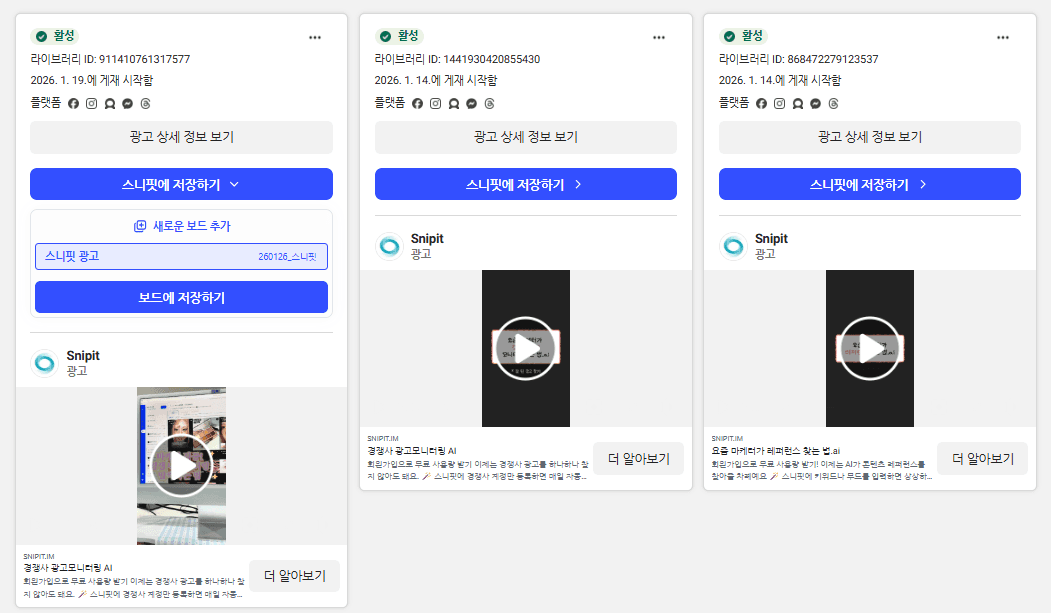Click Threads platform icon on ad 868472279123537
The image size is (1051, 613).
[833, 103]
